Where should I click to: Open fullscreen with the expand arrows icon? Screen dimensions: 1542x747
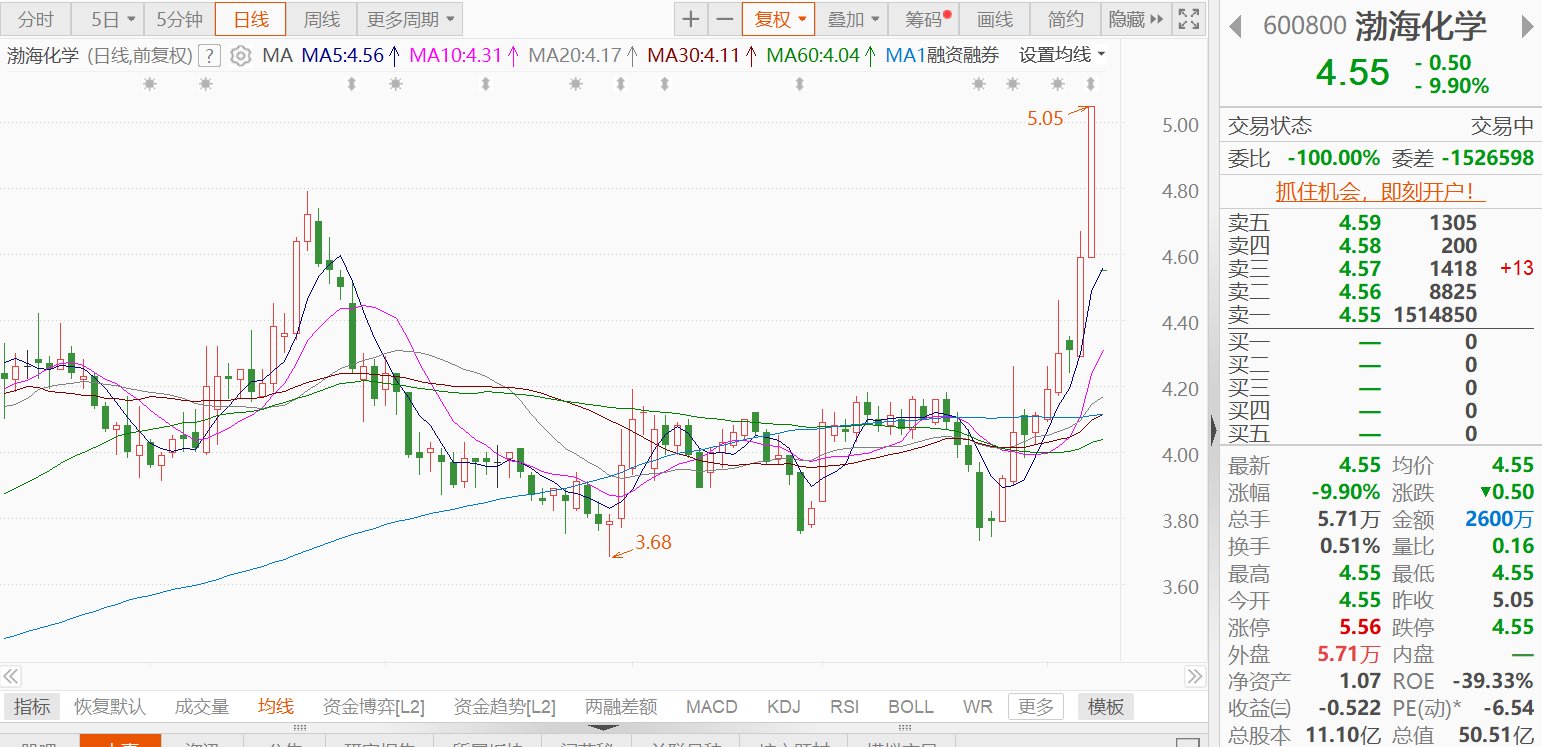point(1188,19)
